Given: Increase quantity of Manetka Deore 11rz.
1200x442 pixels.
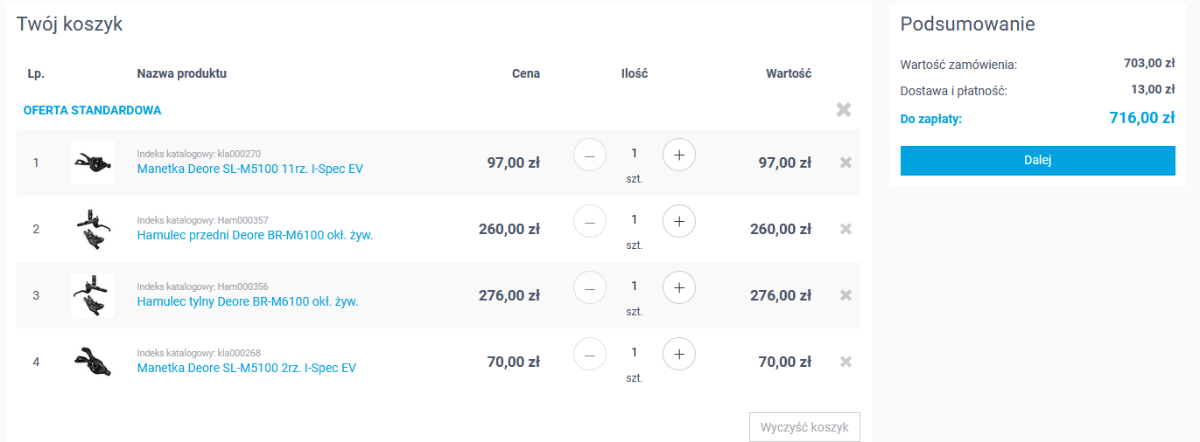Looking at the screenshot, I should click(679, 155).
